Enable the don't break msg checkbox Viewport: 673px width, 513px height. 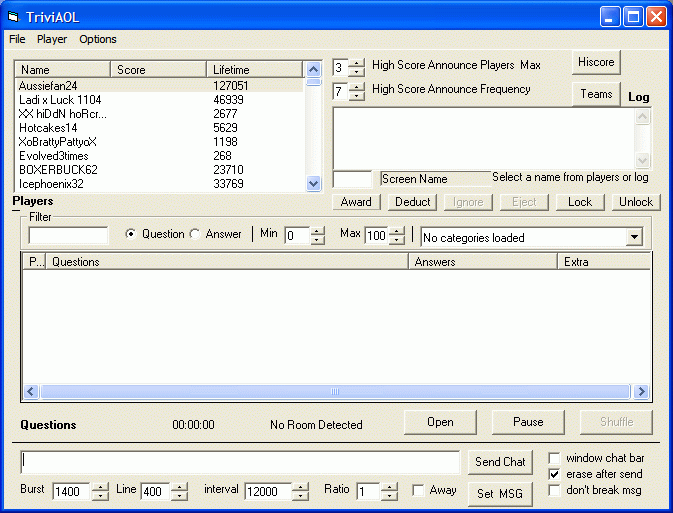point(554,490)
